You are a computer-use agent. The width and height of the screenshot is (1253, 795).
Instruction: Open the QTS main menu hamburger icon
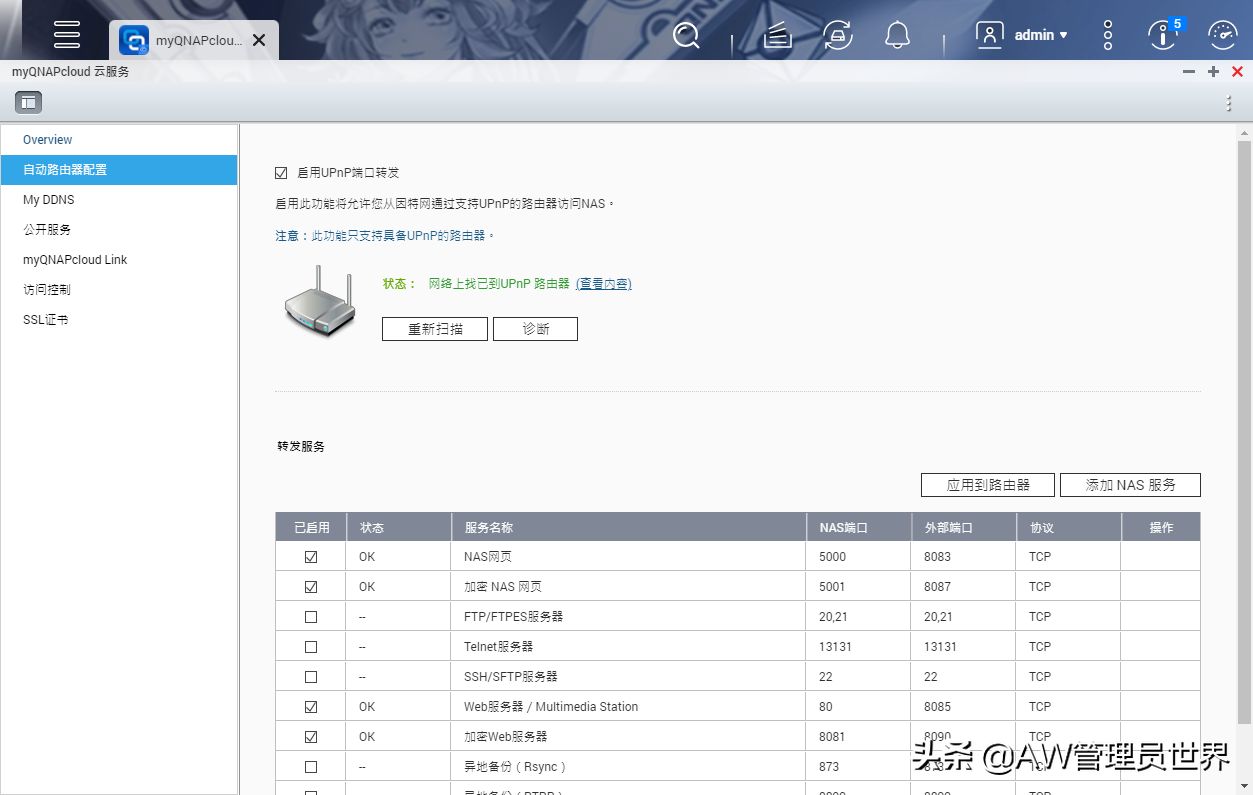[x=67, y=33]
